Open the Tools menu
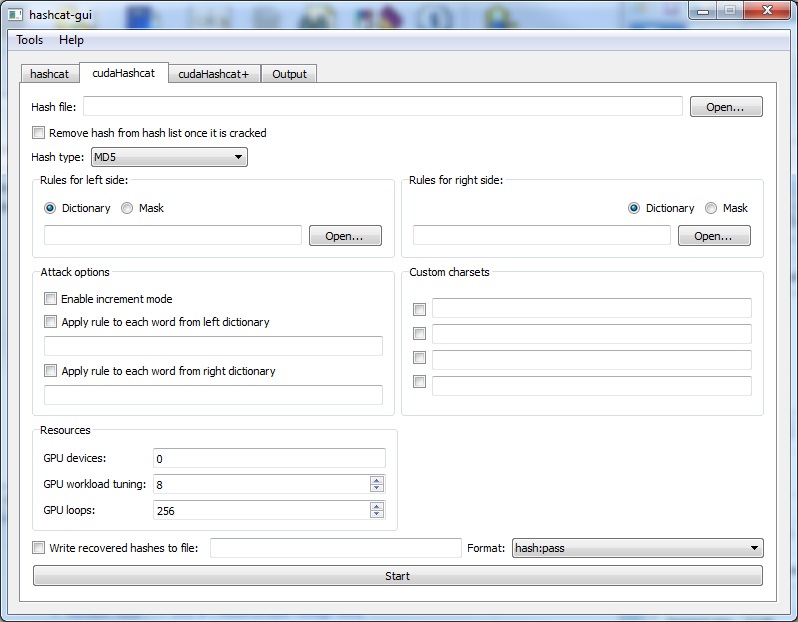 point(30,40)
